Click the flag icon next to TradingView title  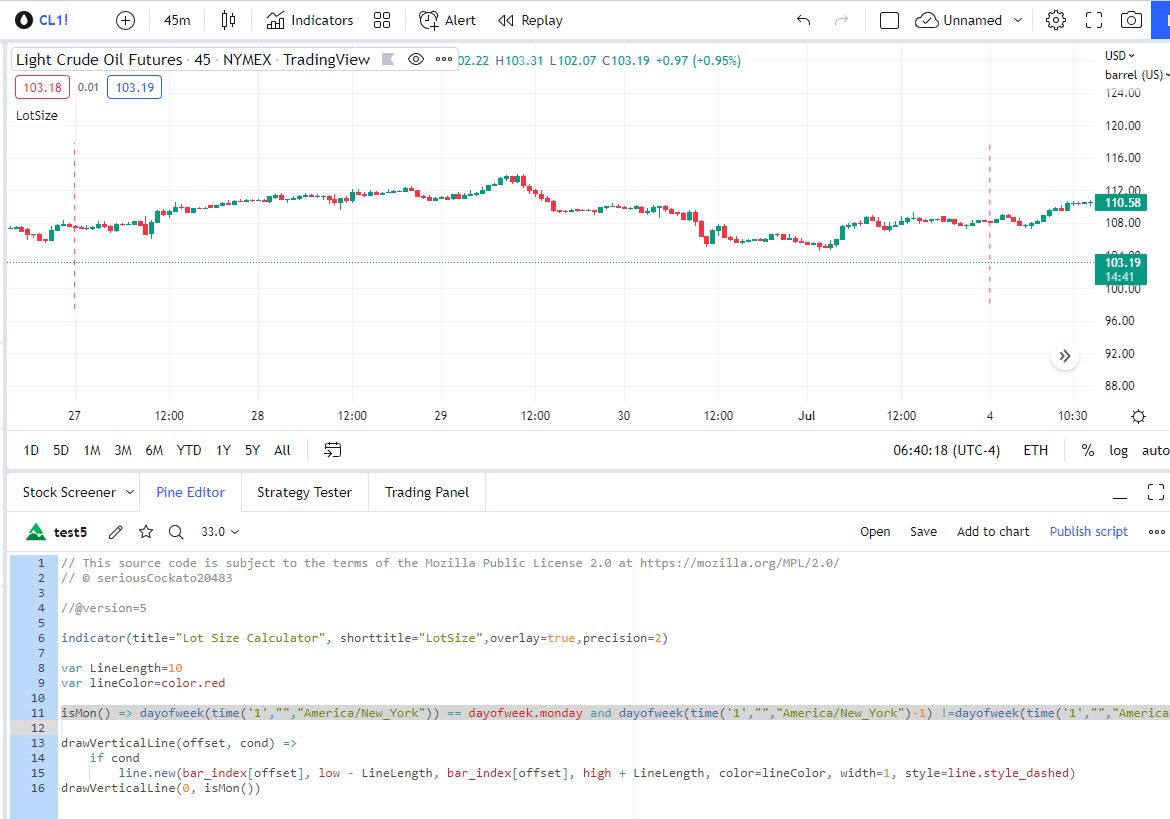click(x=388, y=59)
